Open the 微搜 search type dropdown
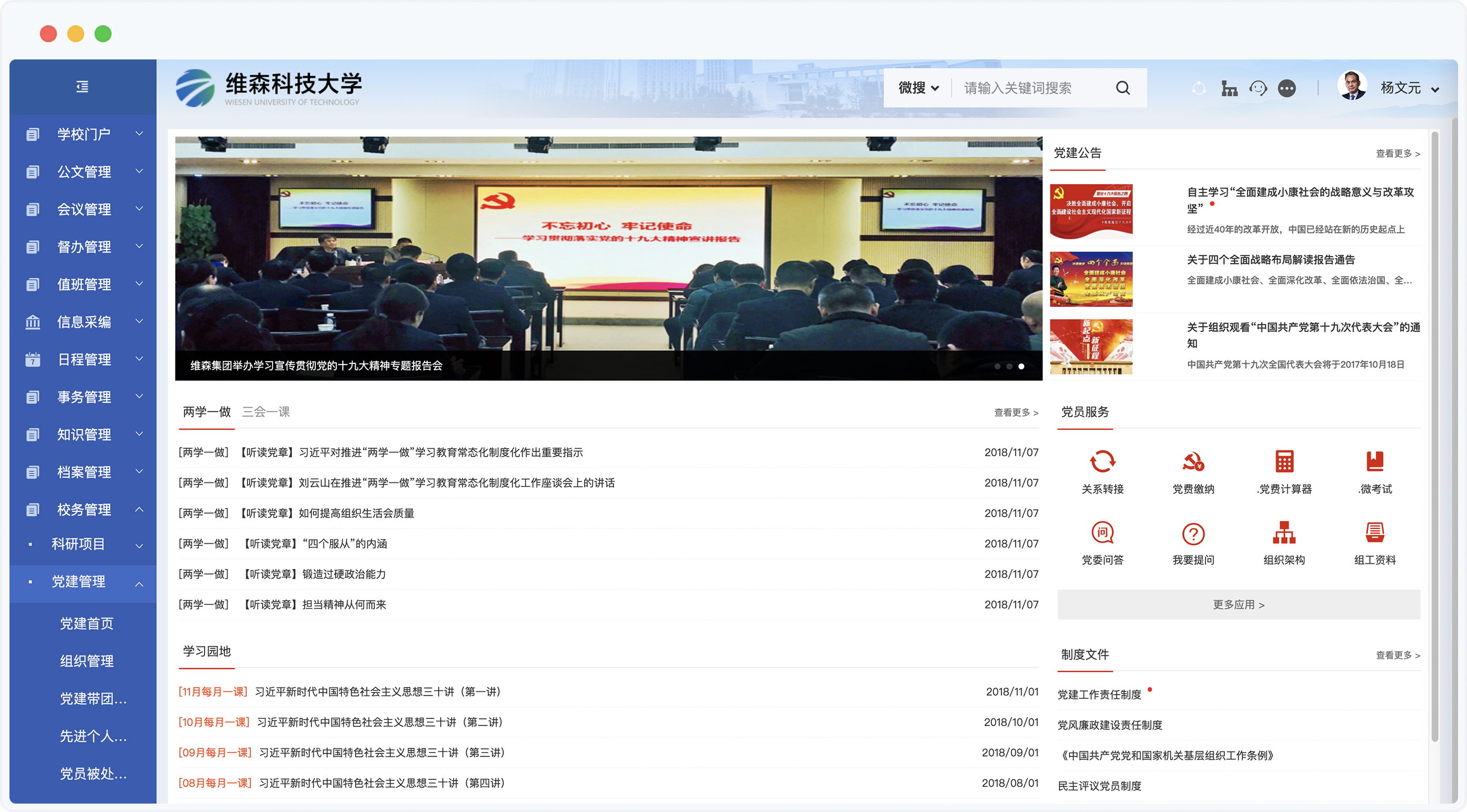 [918, 88]
